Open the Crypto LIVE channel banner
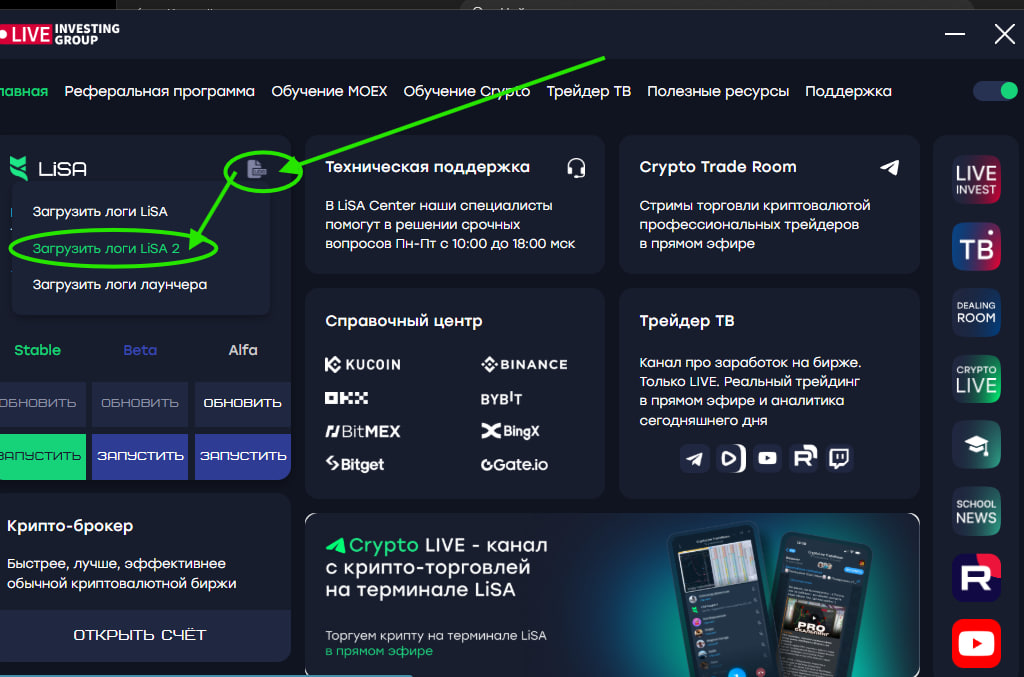This screenshot has width=1024, height=677. [612, 595]
